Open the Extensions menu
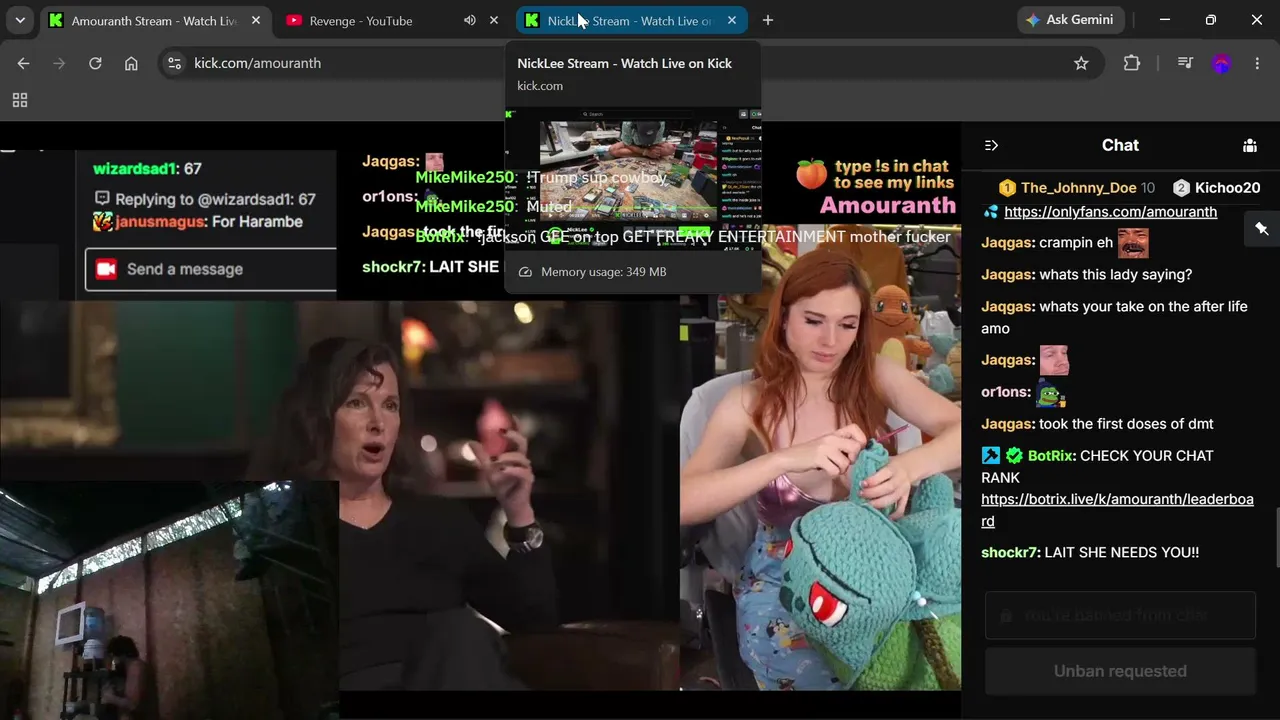 pyautogui.click(x=1131, y=63)
